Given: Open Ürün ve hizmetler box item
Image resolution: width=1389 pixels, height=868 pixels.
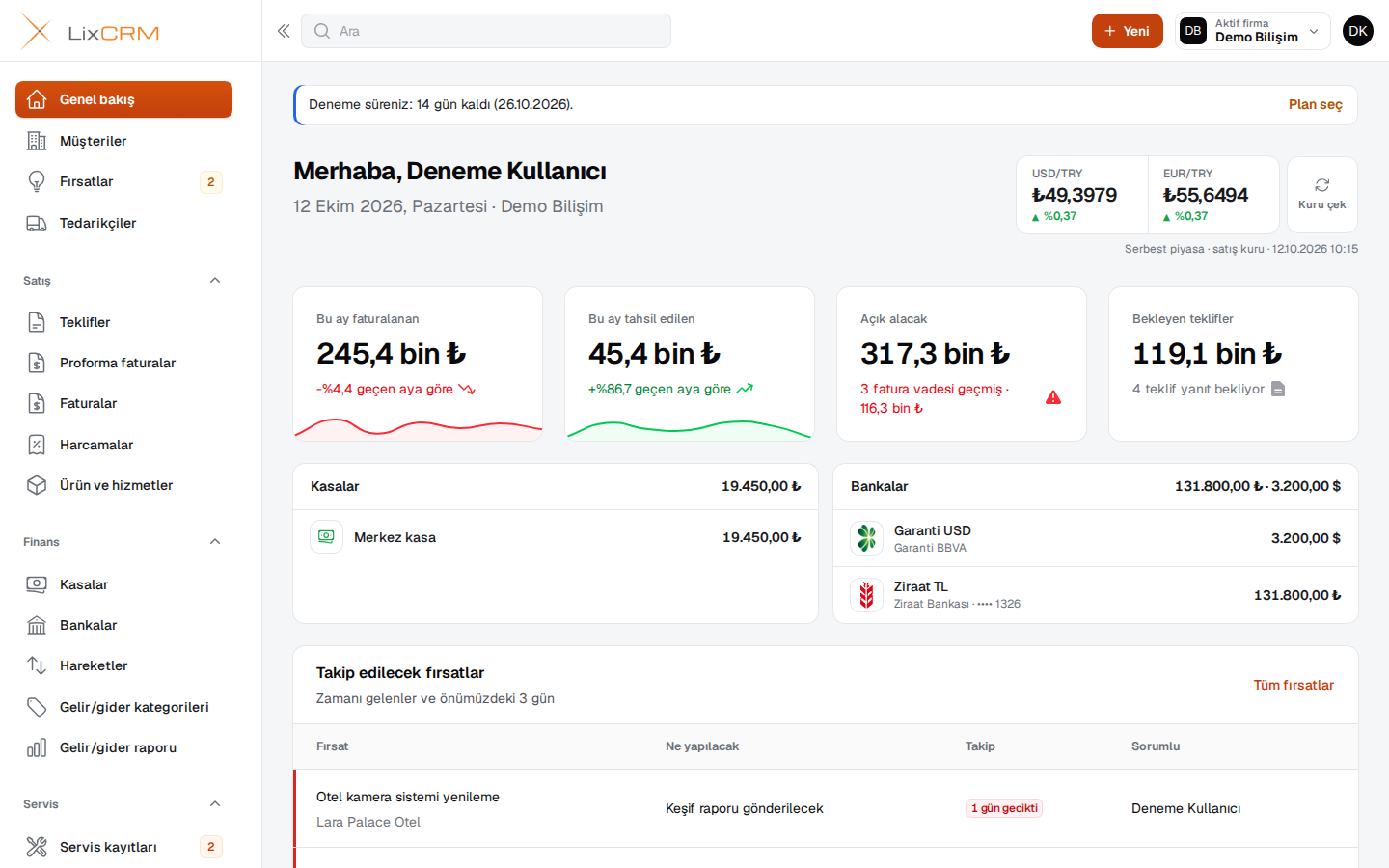Looking at the screenshot, I should (123, 485).
